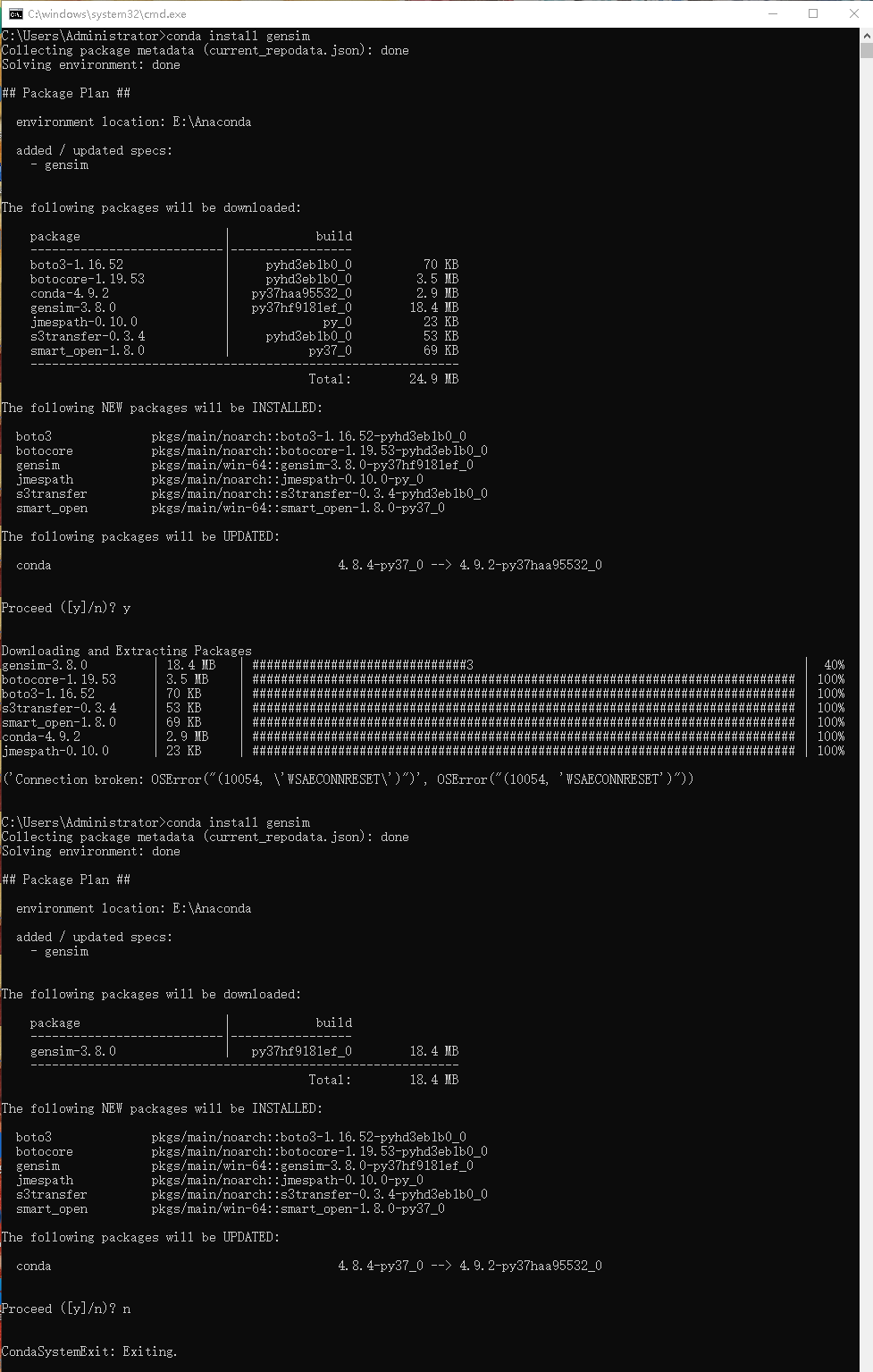873x1372 pixels.
Task: Maximize the cmd.exe window
Action: click(x=813, y=13)
